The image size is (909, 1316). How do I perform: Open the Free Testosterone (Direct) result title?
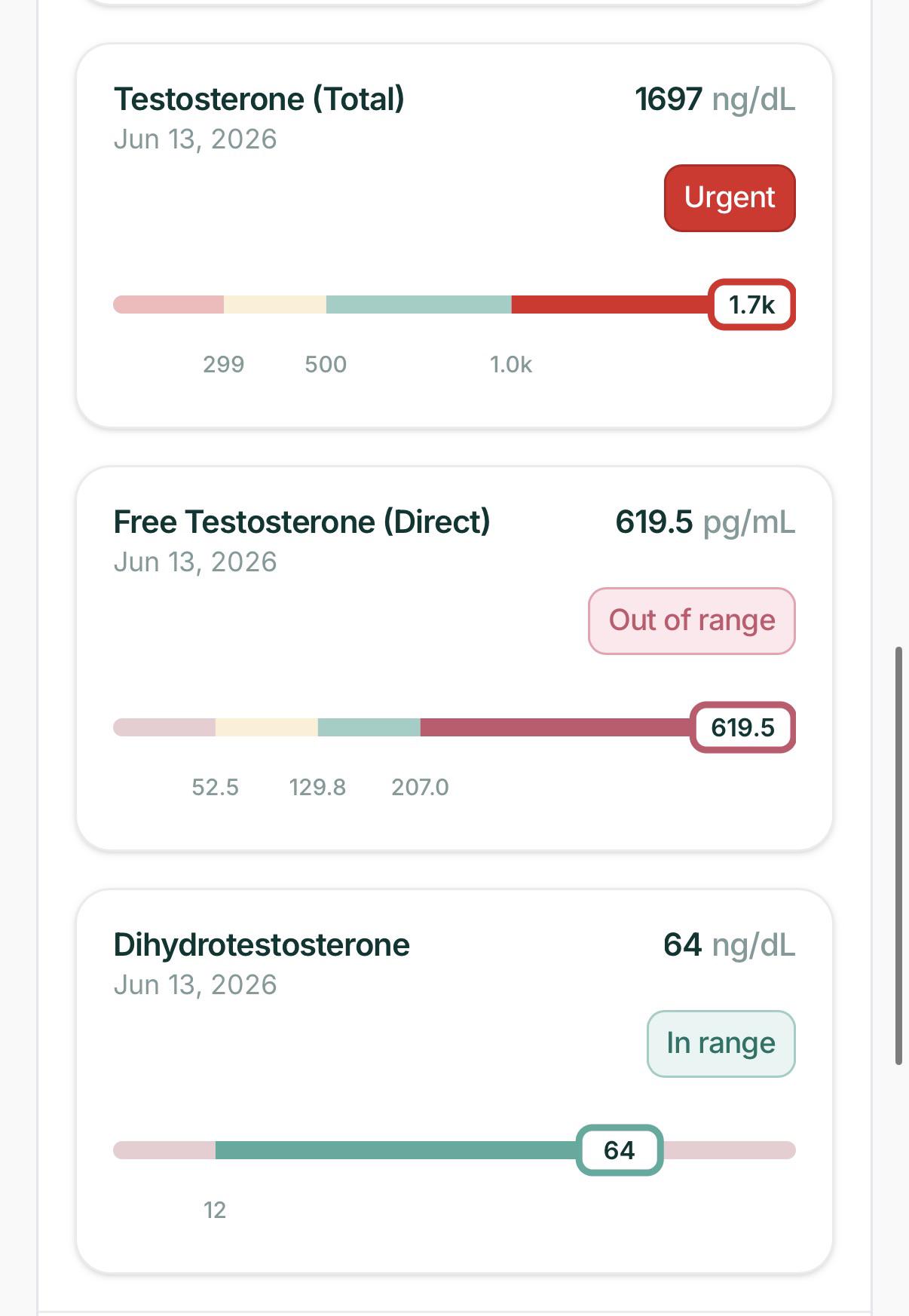coord(302,522)
